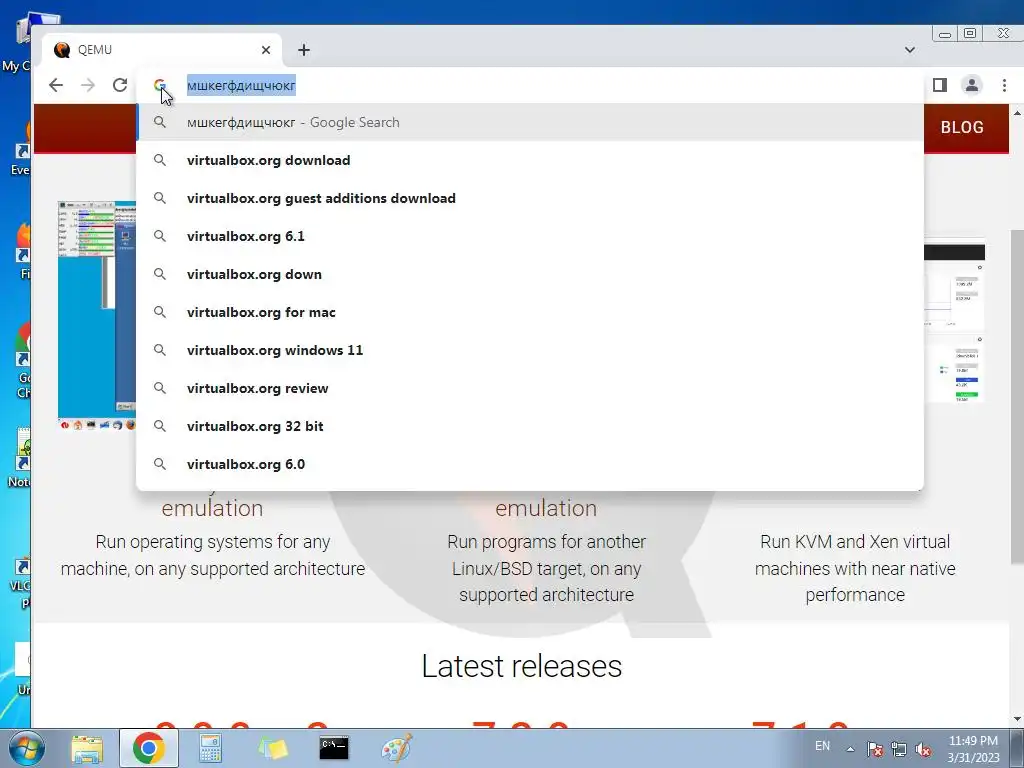This screenshot has width=1024, height=768.
Task: Show hidden system tray icons
Action: tap(850, 749)
